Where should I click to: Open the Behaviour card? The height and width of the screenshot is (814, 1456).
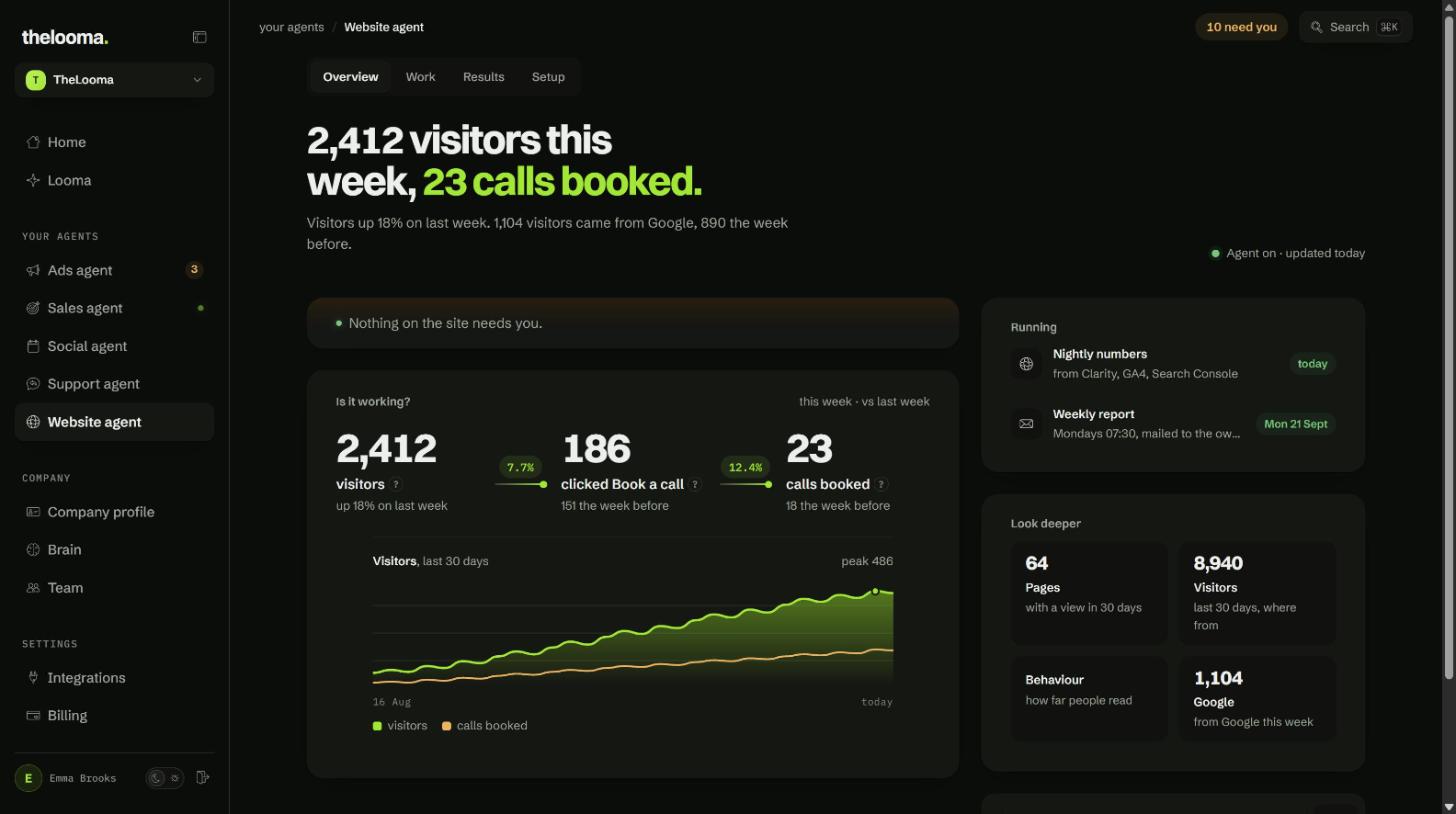[1089, 699]
